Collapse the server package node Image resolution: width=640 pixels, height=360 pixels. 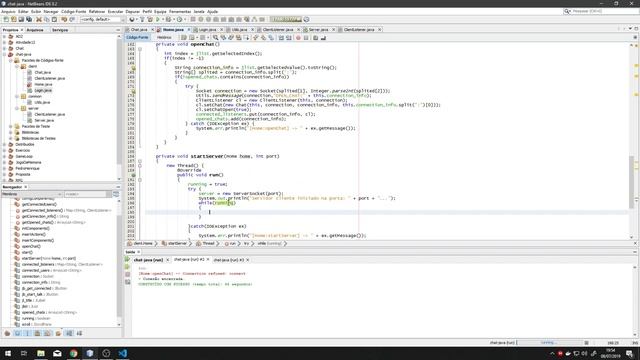tap(17, 109)
